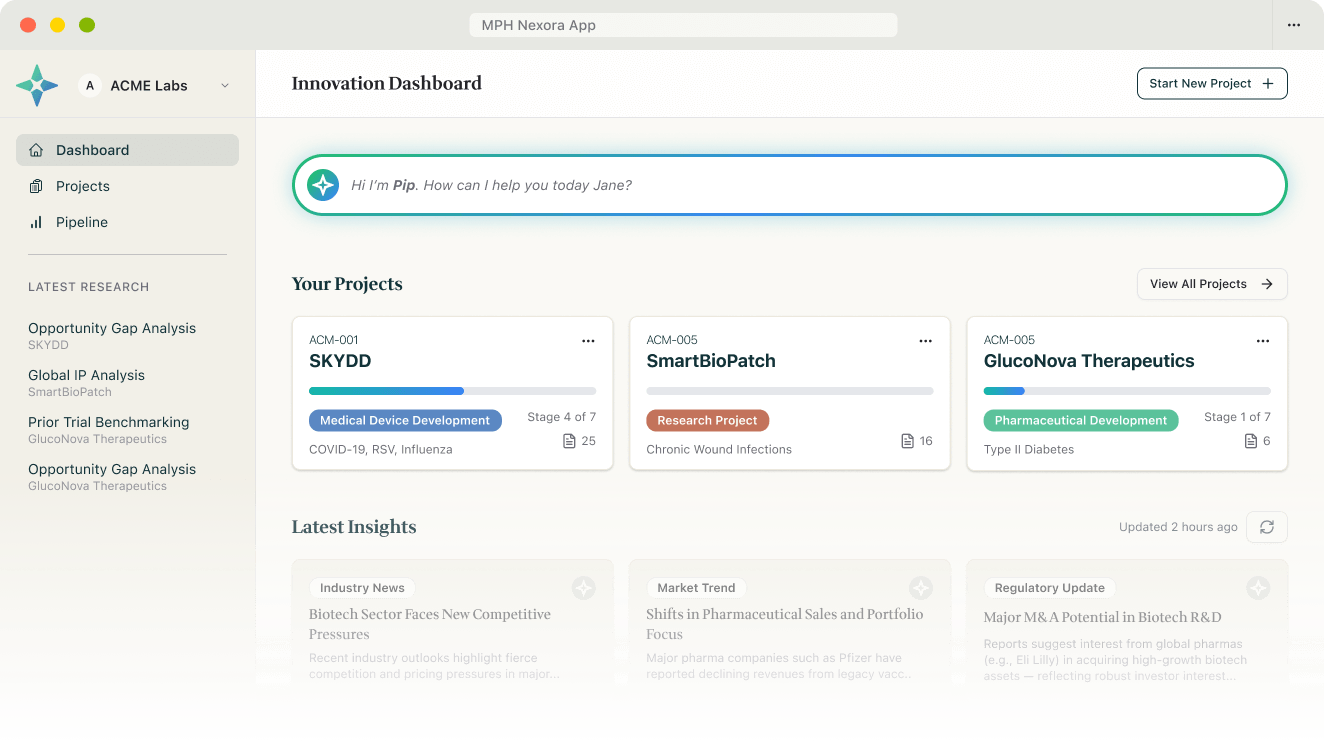
Task: Click the SKYDD stage progress bar
Action: click(x=452, y=391)
